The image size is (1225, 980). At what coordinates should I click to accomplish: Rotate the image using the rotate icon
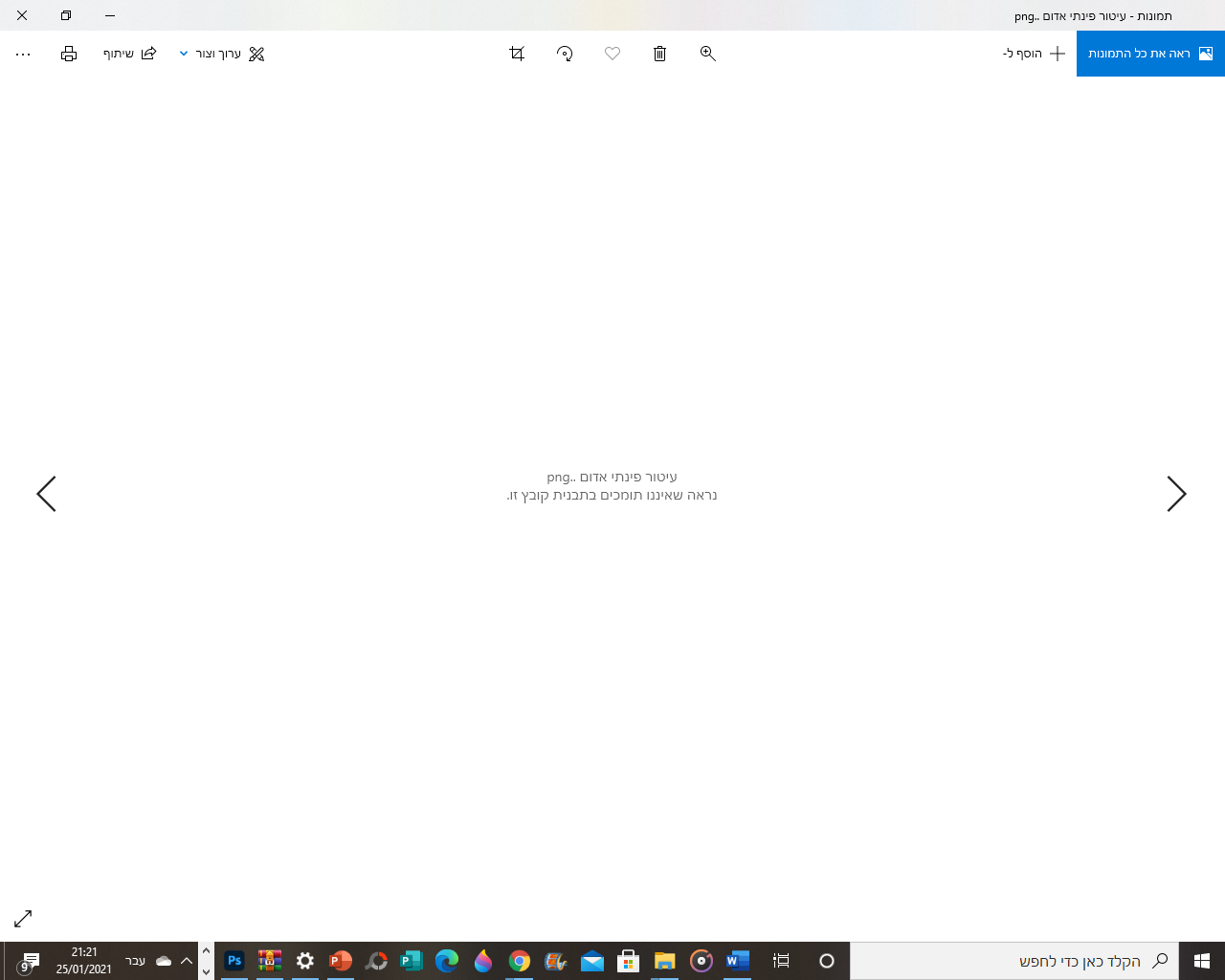565,54
